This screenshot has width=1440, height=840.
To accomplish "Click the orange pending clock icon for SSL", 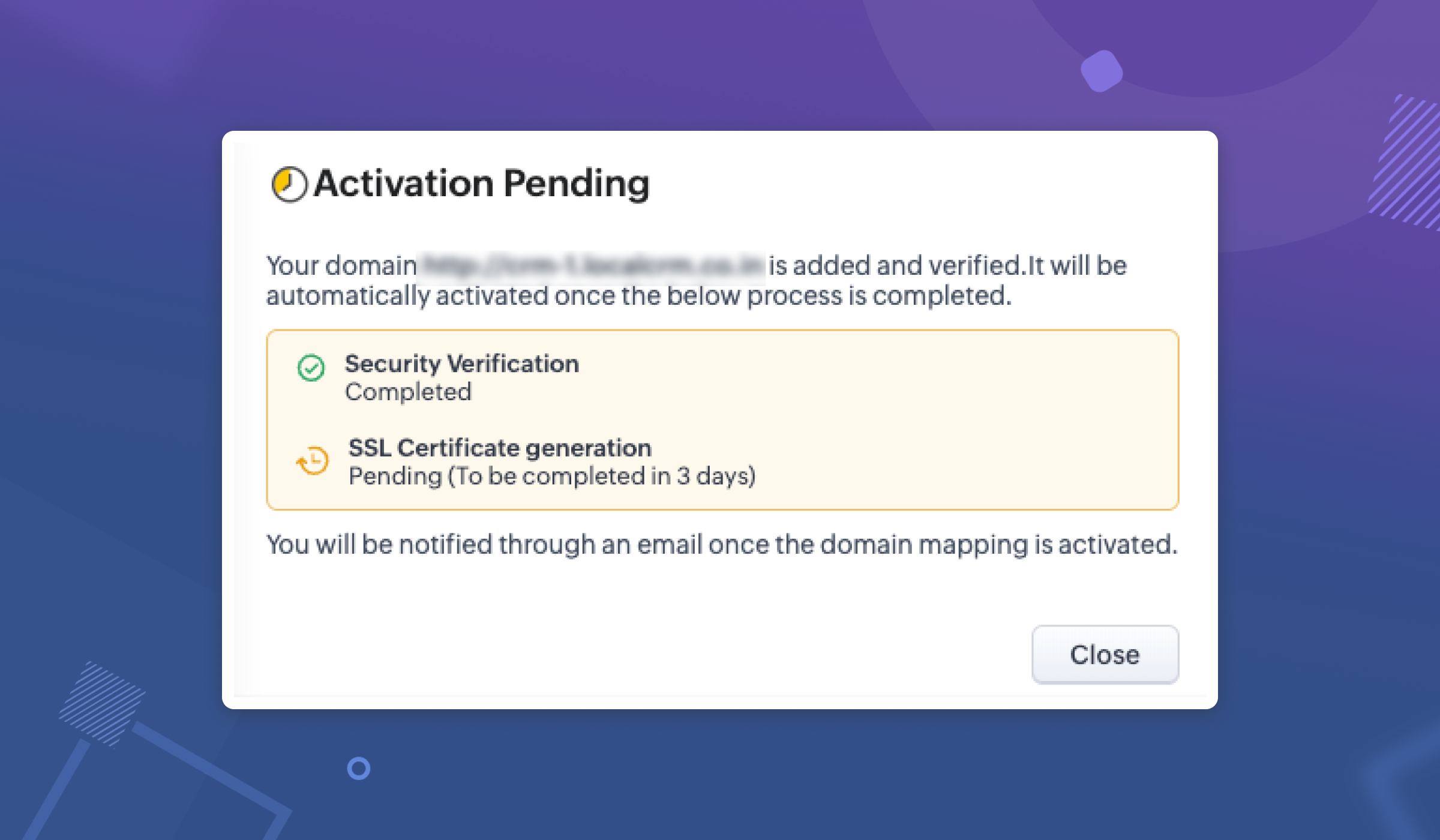I will [x=313, y=461].
